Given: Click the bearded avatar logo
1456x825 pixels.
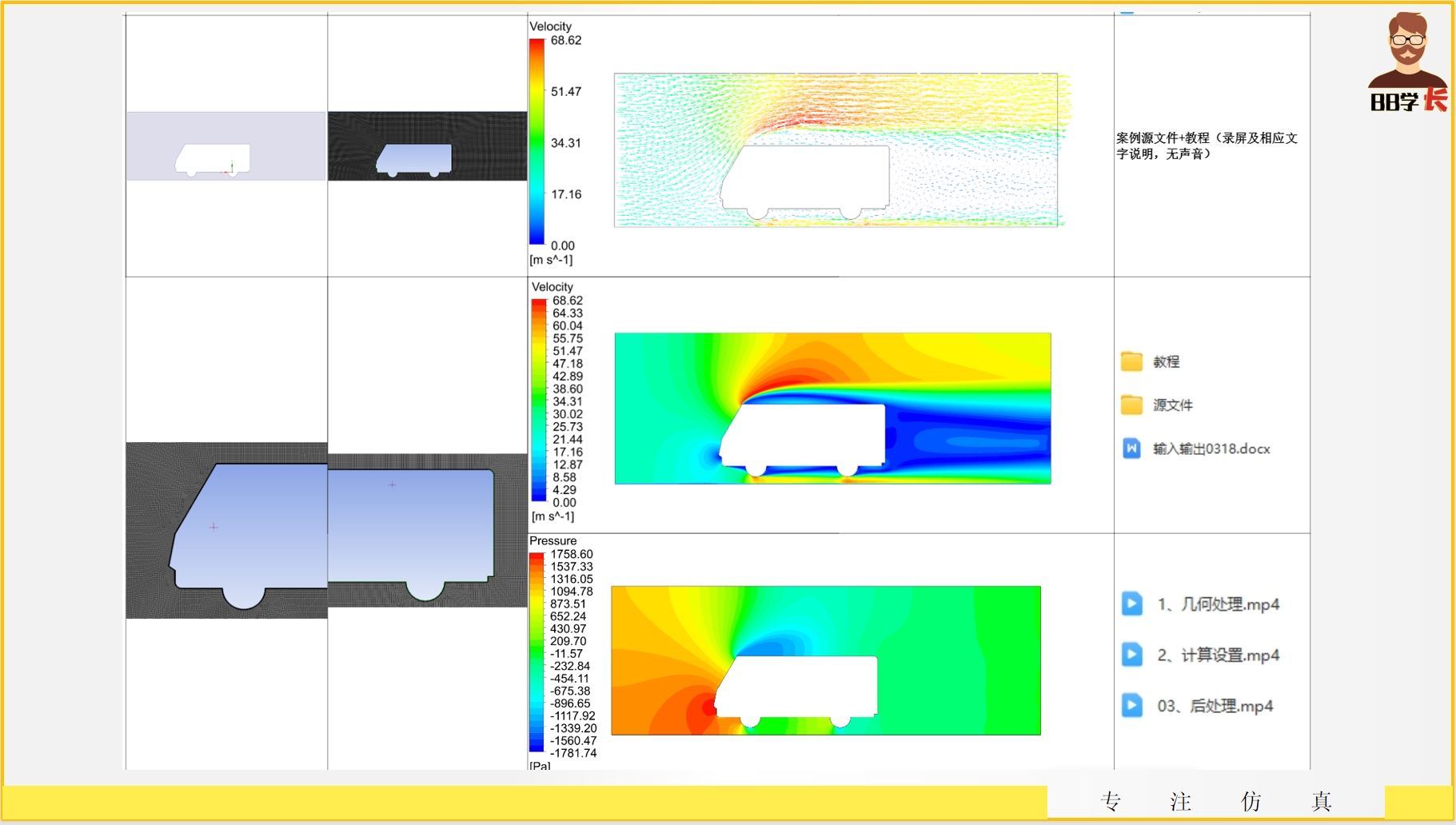Looking at the screenshot, I should (x=1407, y=48).
